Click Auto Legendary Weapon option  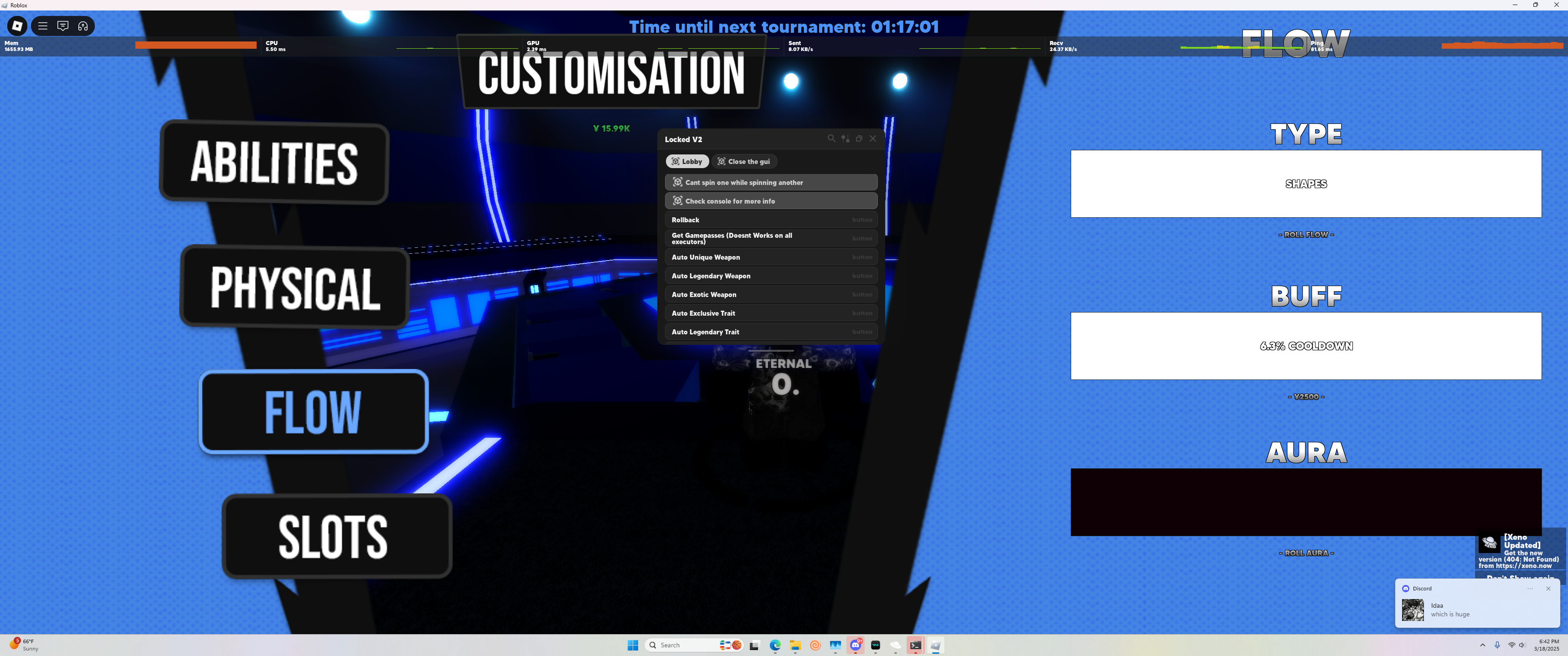tap(771, 276)
